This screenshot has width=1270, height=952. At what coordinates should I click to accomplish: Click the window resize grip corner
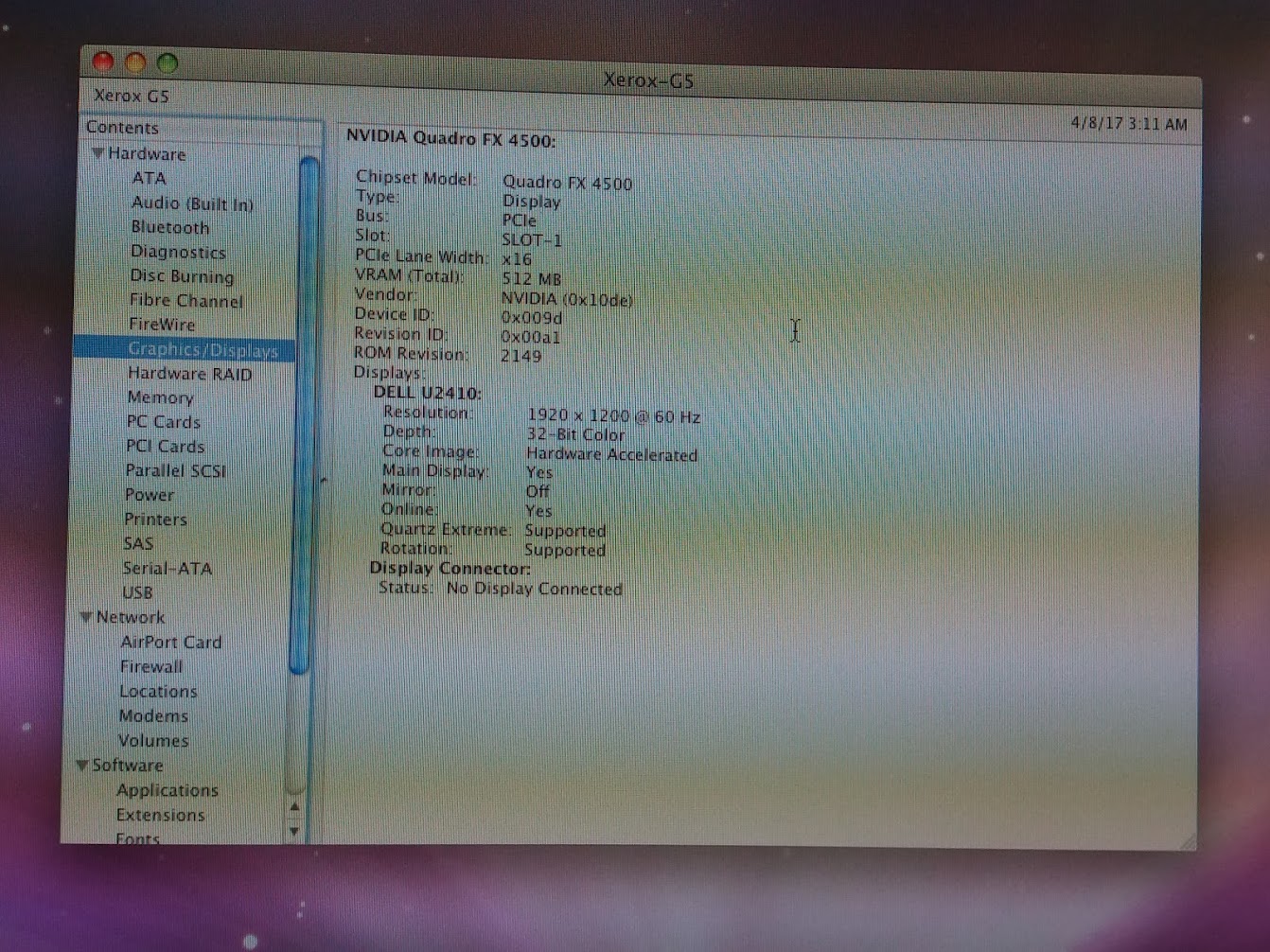coord(1187,840)
